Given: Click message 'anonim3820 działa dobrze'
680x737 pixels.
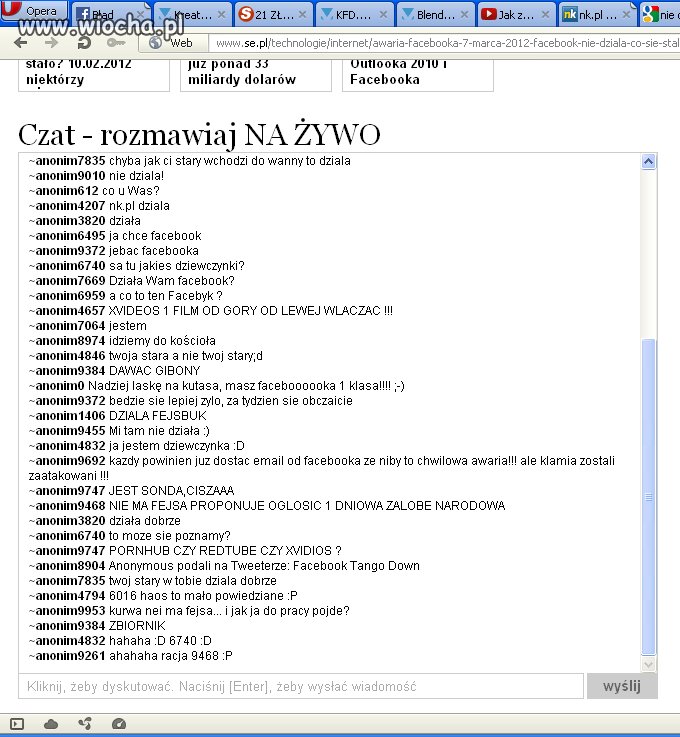Looking at the screenshot, I should pyautogui.click(x=104, y=521).
